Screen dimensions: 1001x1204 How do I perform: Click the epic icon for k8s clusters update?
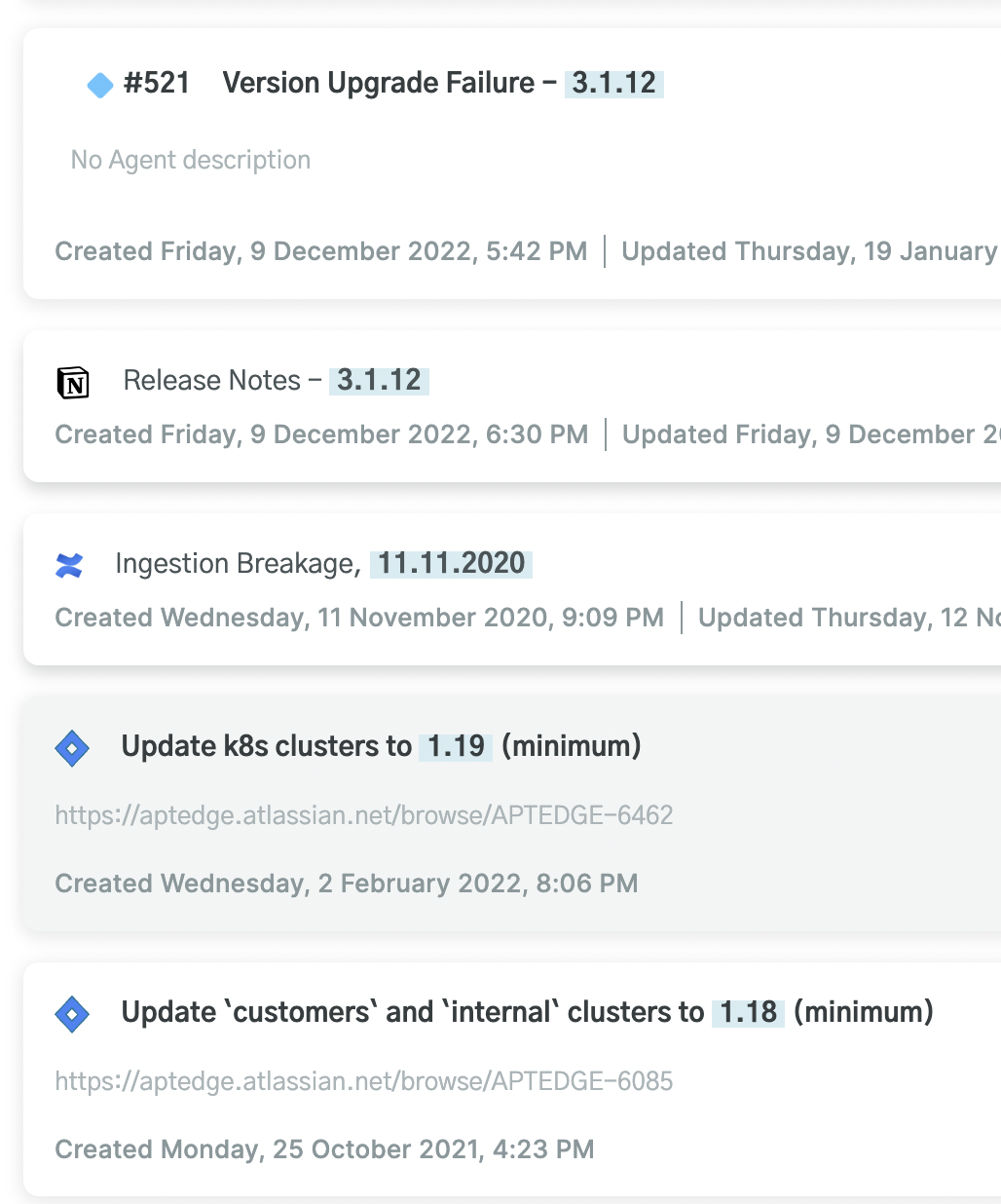tap(72, 747)
